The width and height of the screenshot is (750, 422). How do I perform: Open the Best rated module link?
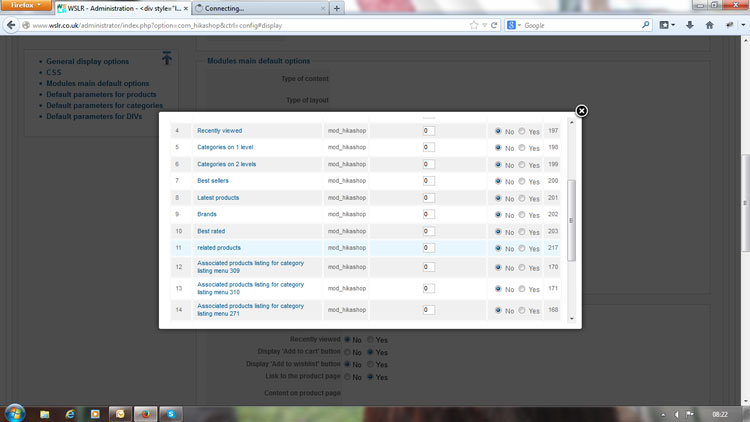tap(211, 231)
